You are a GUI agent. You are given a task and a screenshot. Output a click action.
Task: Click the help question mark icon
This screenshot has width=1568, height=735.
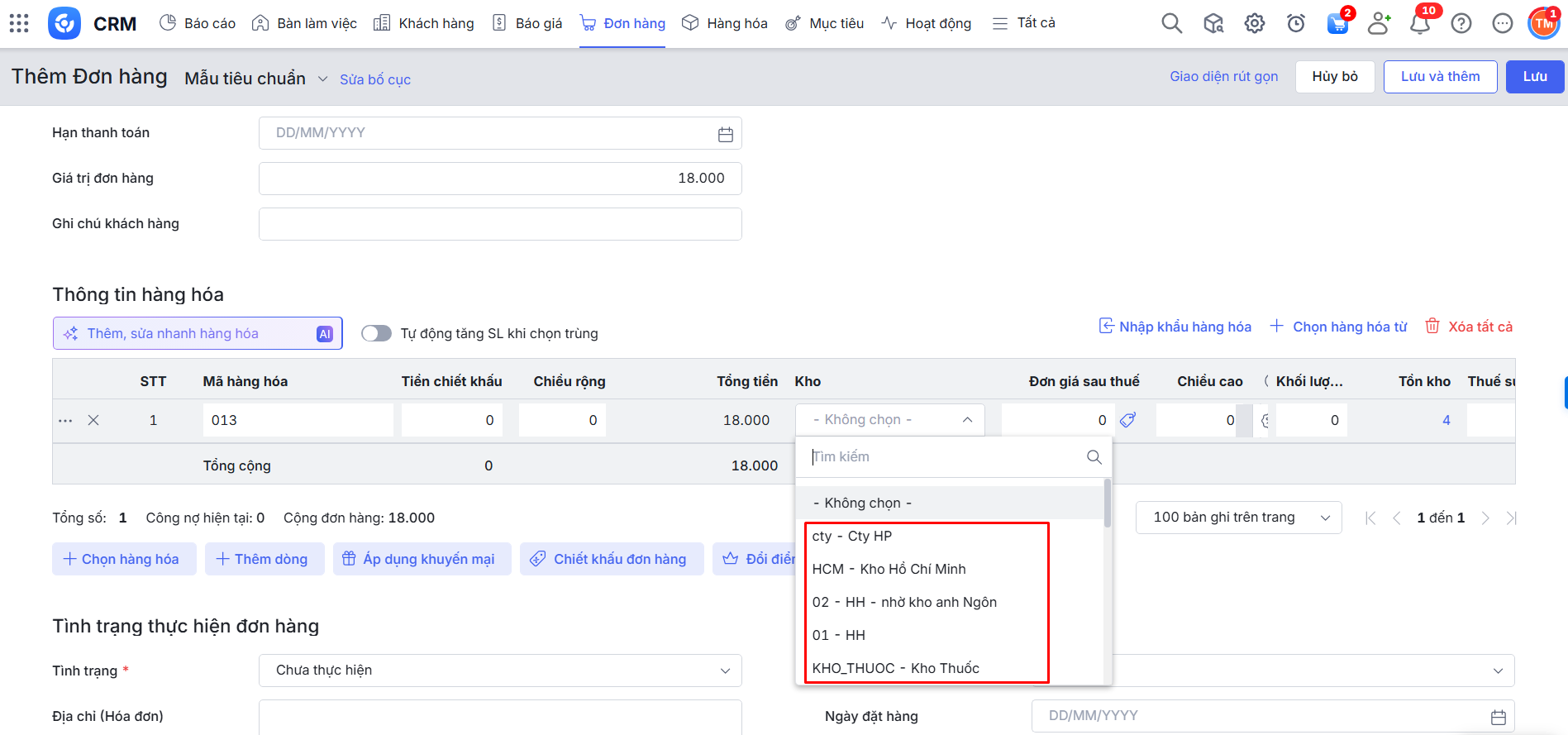[1461, 23]
